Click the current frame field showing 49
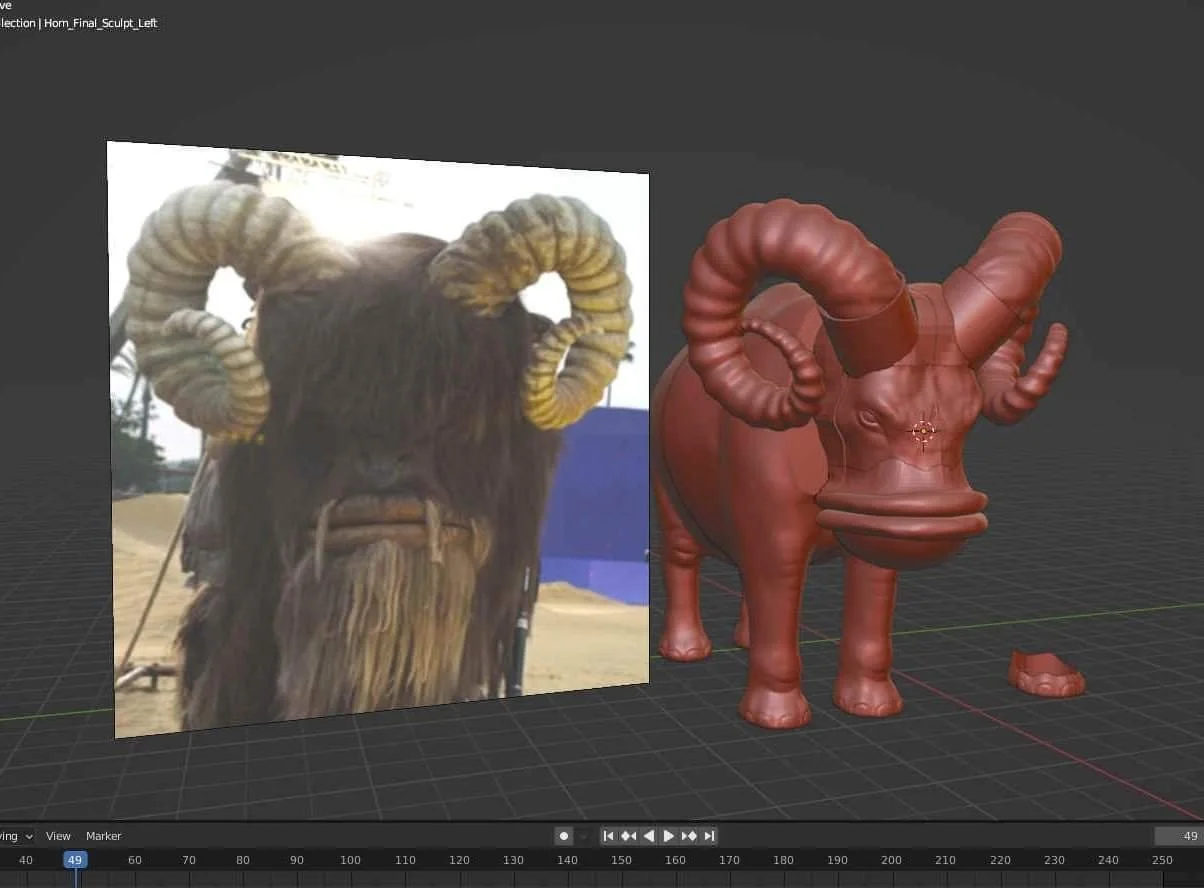This screenshot has height=888, width=1204. pyautogui.click(x=1179, y=836)
